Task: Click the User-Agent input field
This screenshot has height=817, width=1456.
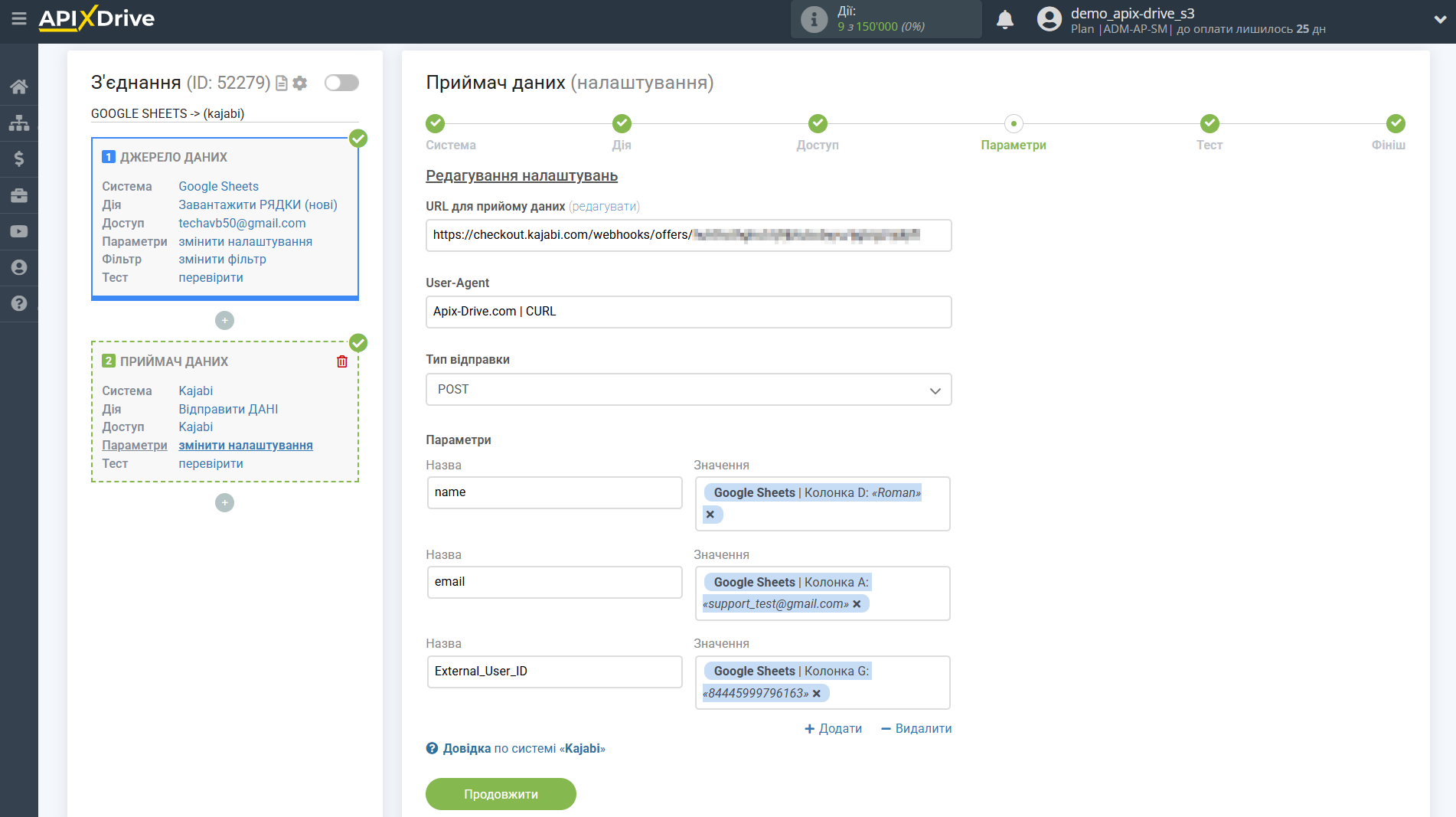Action: pyautogui.click(x=688, y=312)
